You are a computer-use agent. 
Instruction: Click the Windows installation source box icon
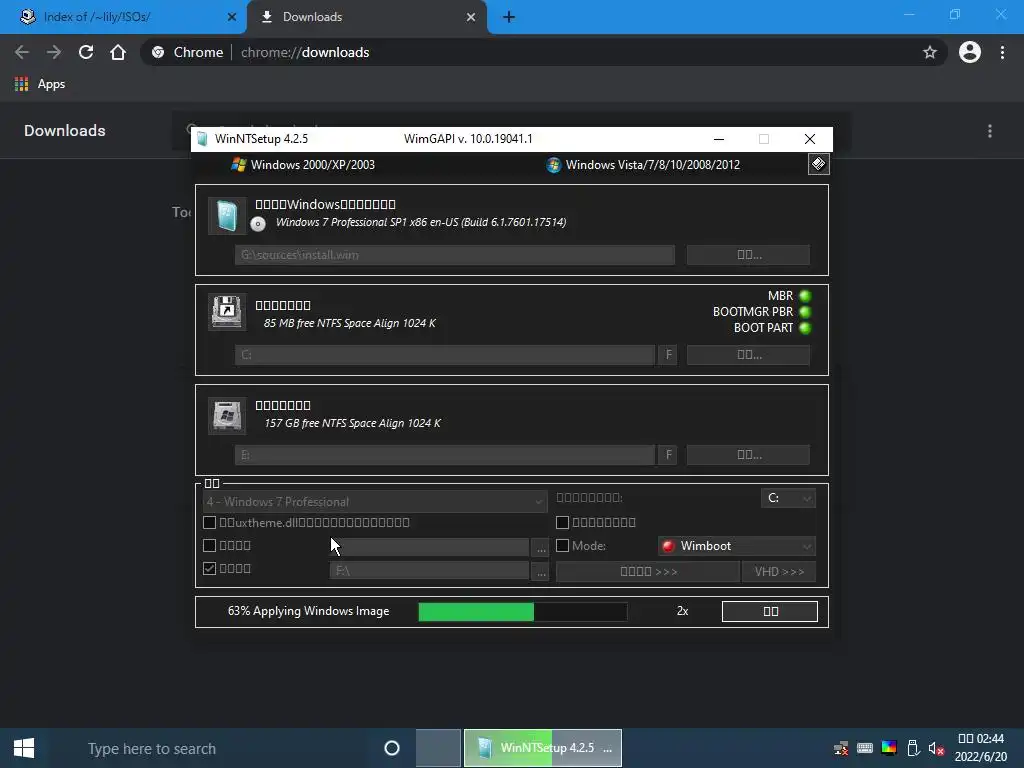[227, 216]
